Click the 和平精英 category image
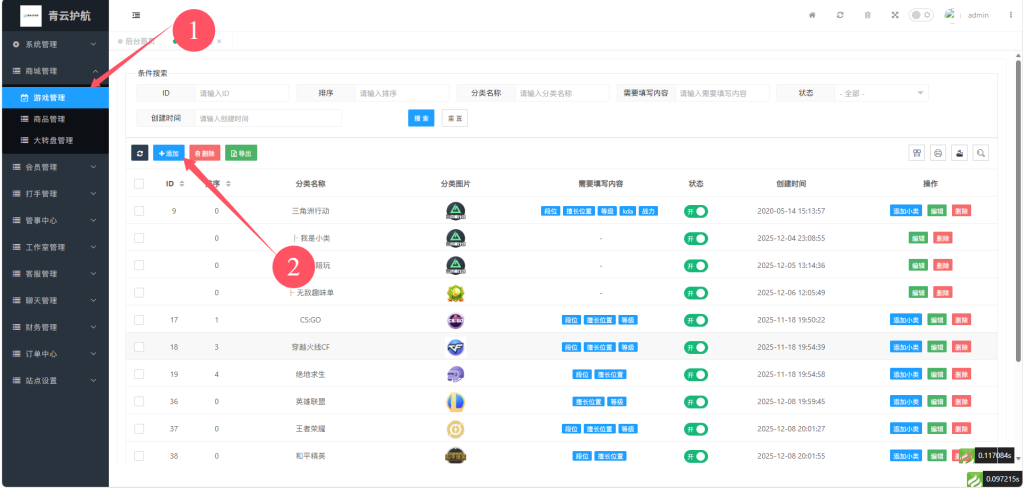 [455, 456]
